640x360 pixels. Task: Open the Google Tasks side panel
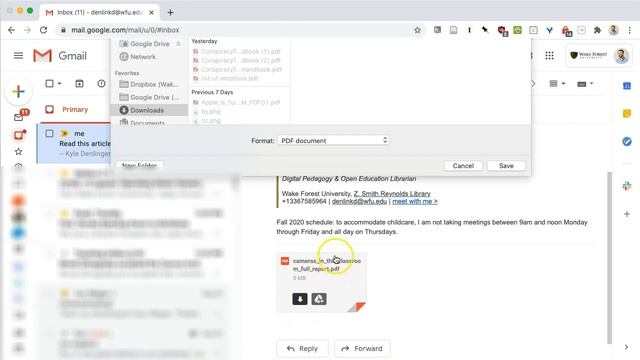pos(627,141)
